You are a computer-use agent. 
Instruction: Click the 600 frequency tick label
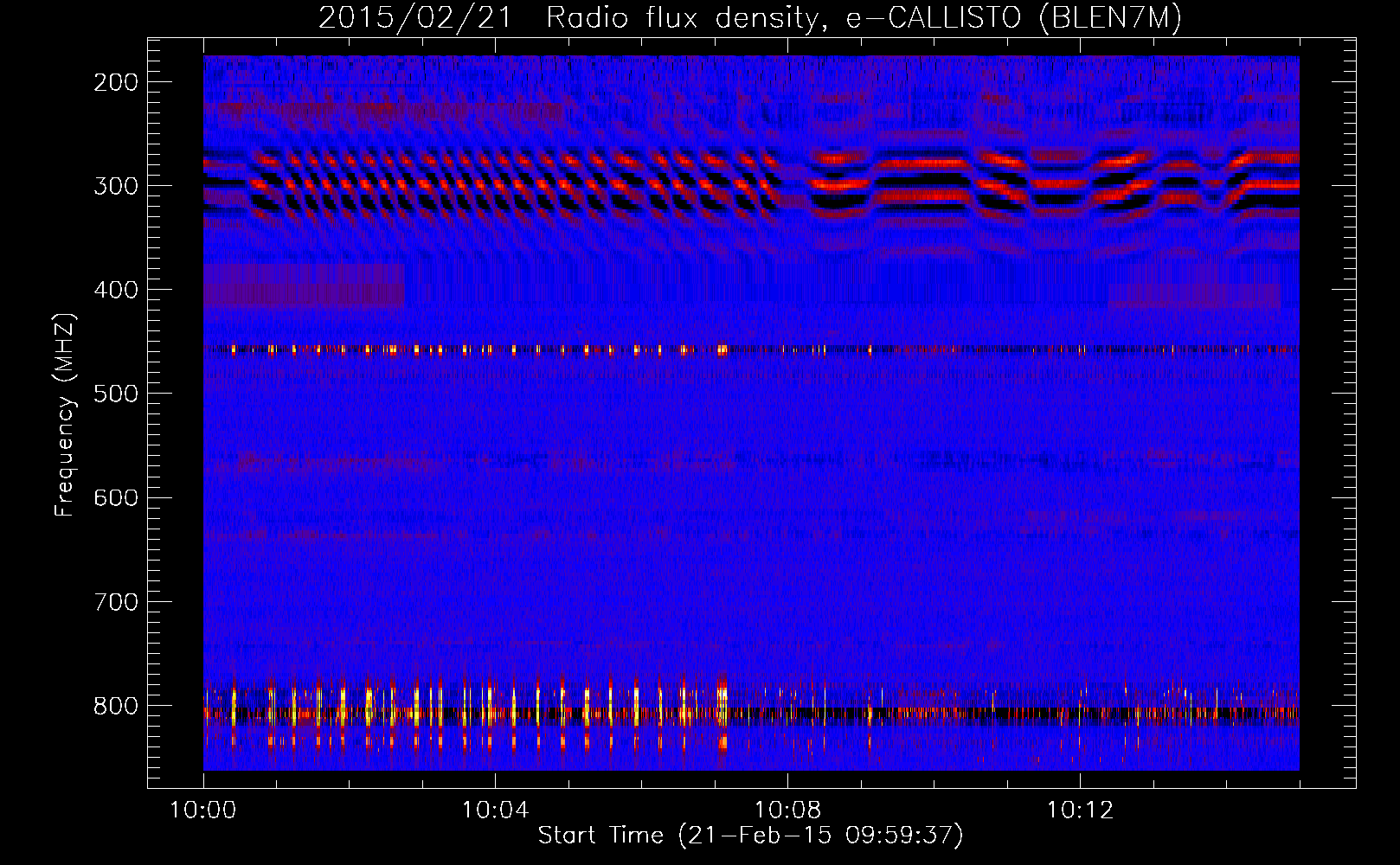[116, 497]
